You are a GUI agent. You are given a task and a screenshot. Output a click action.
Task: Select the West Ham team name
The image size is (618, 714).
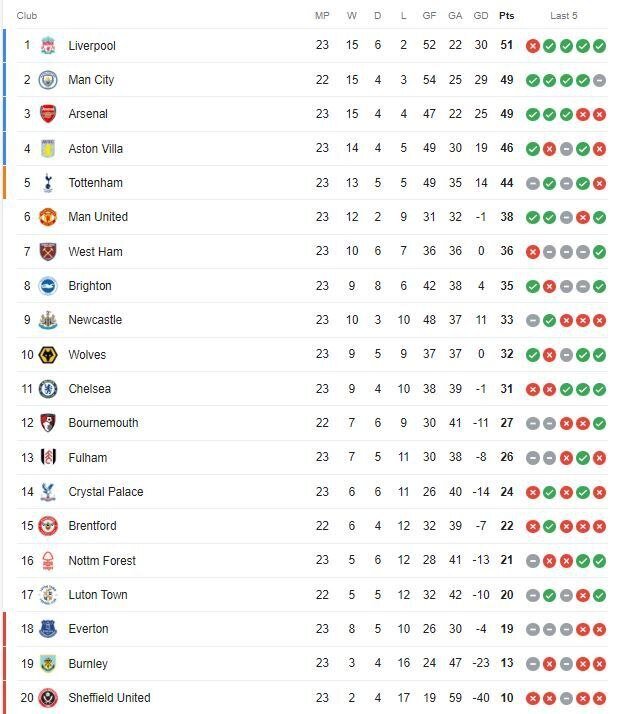95,252
